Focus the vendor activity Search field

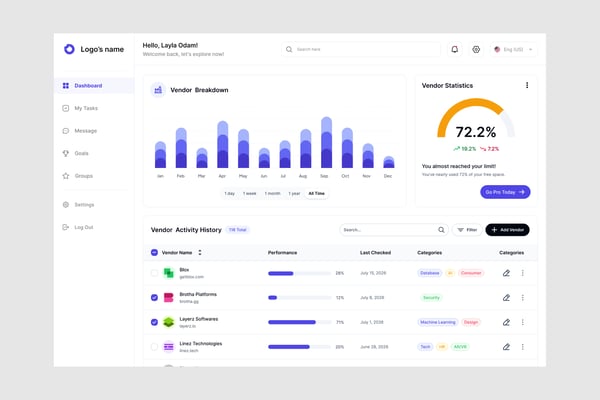[394, 230]
